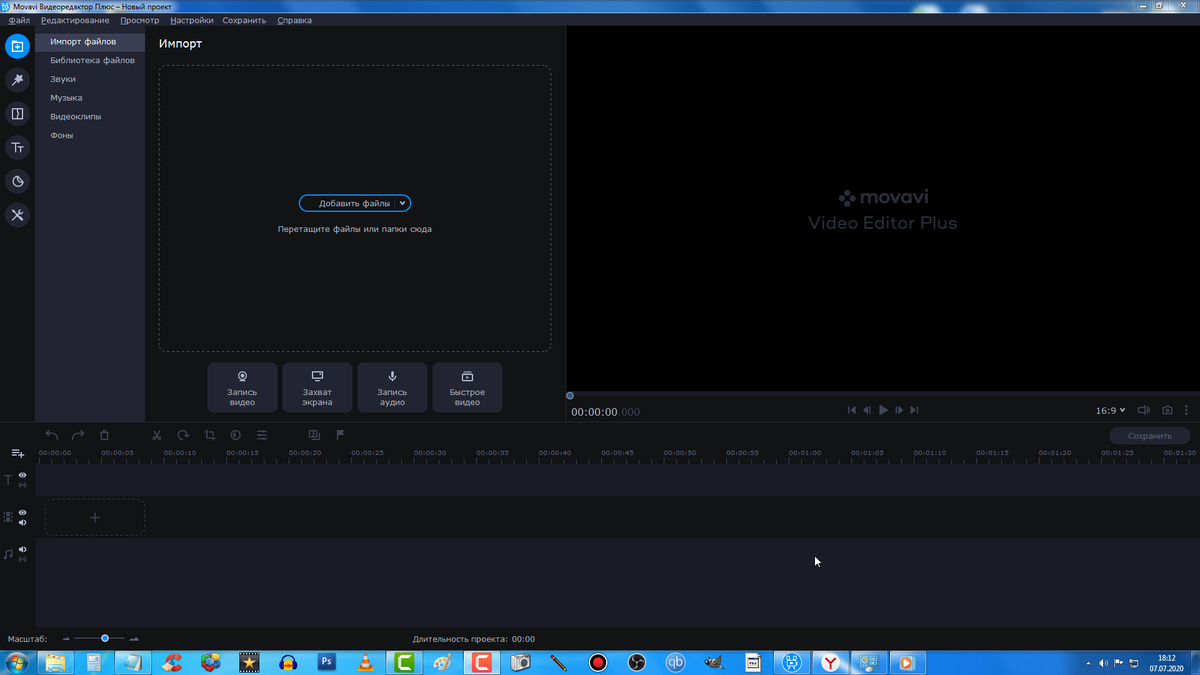Open the Справка menu
The image size is (1200, 675).
293,20
